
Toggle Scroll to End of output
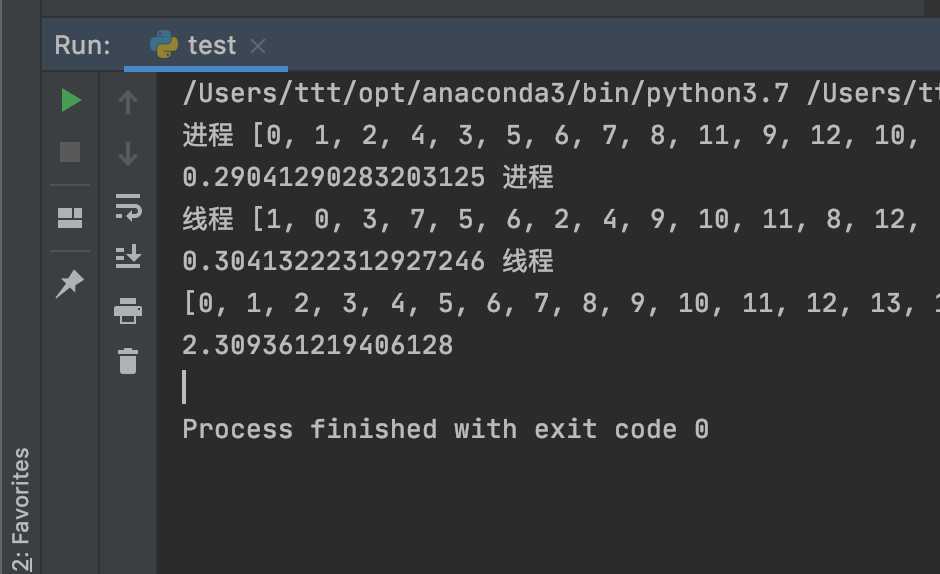coord(128,257)
